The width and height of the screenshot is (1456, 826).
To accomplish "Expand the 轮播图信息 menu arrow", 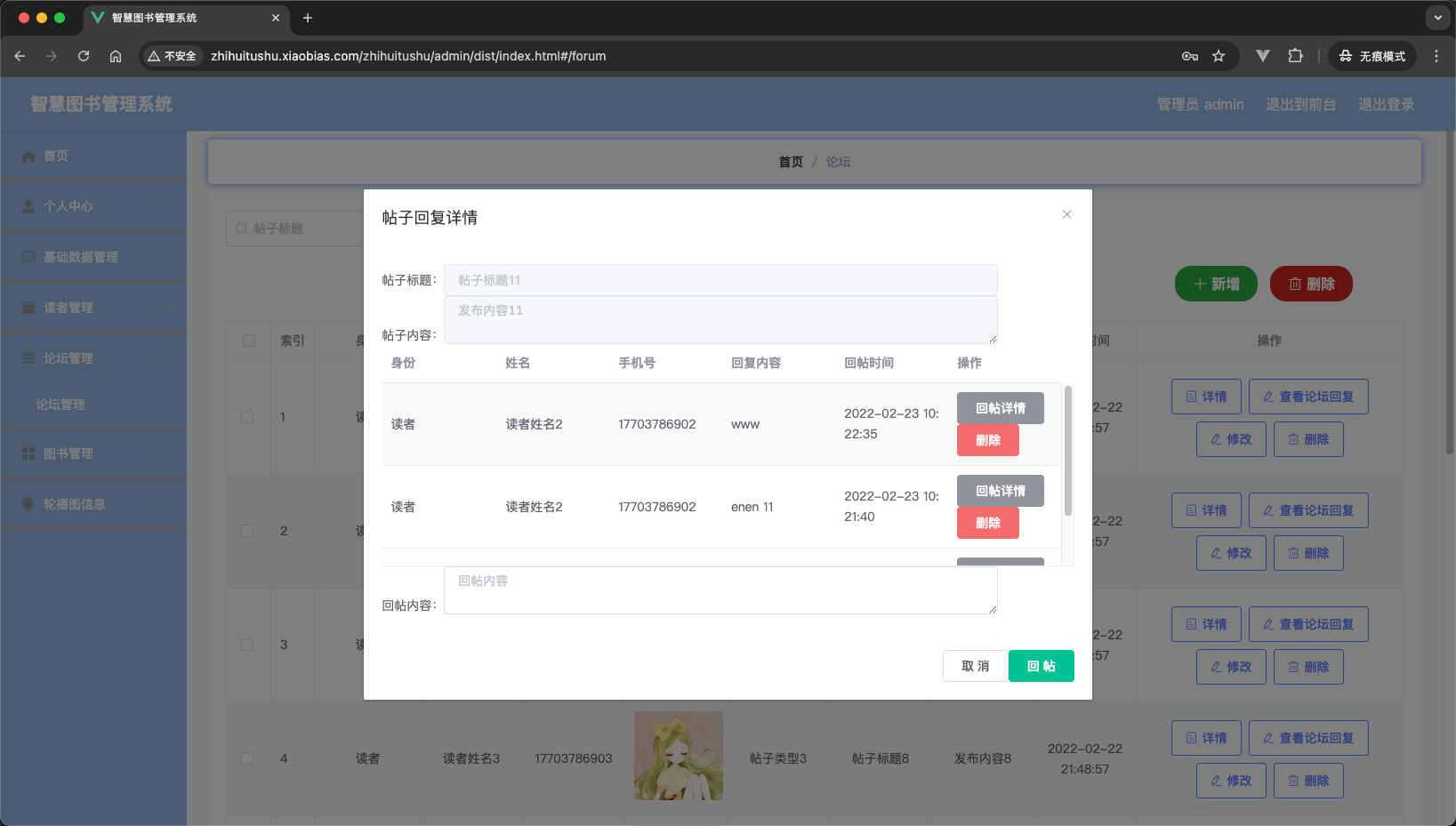I will pos(164,504).
